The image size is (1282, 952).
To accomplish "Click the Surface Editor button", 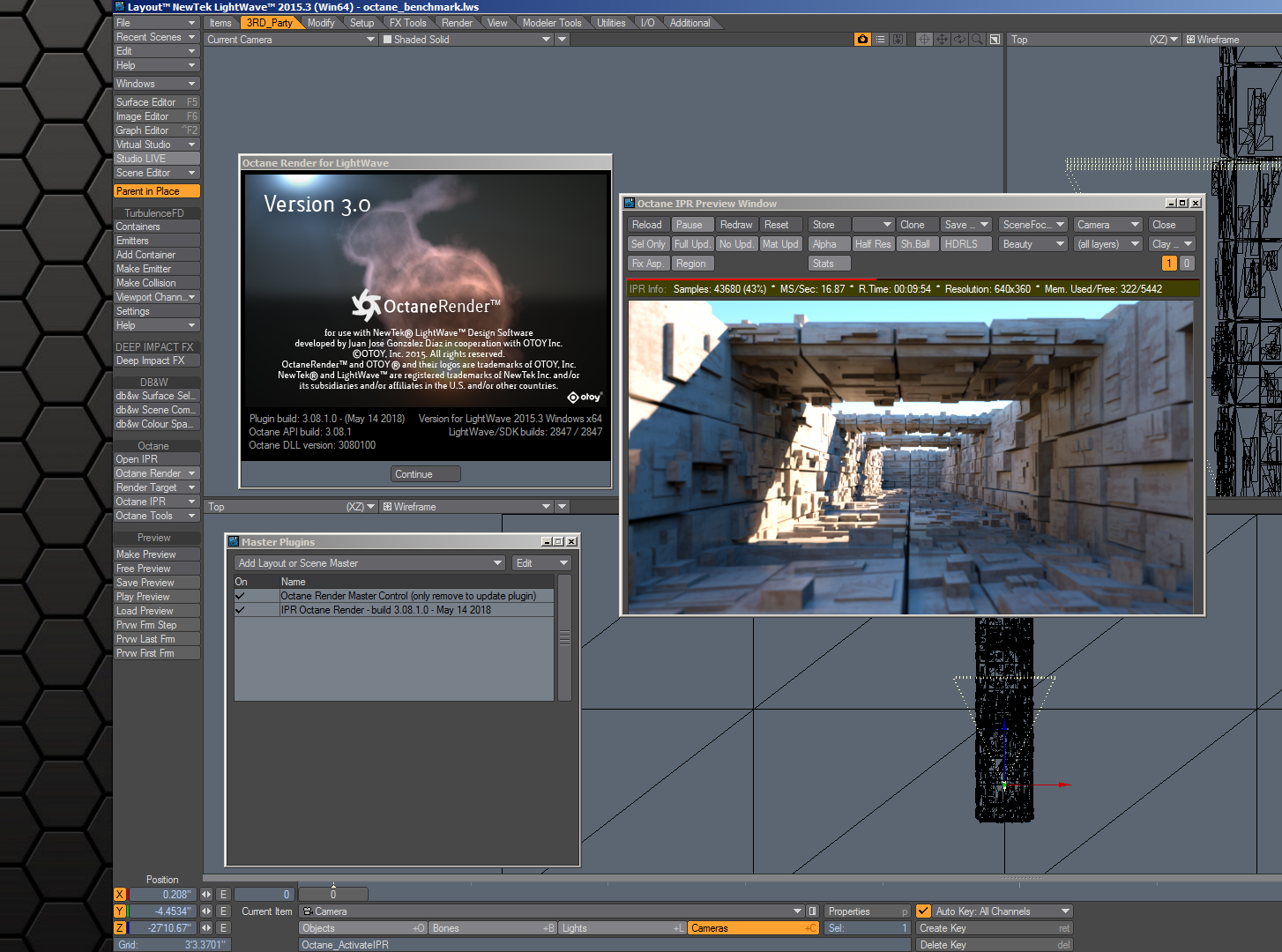I will click(x=157, y=102).
